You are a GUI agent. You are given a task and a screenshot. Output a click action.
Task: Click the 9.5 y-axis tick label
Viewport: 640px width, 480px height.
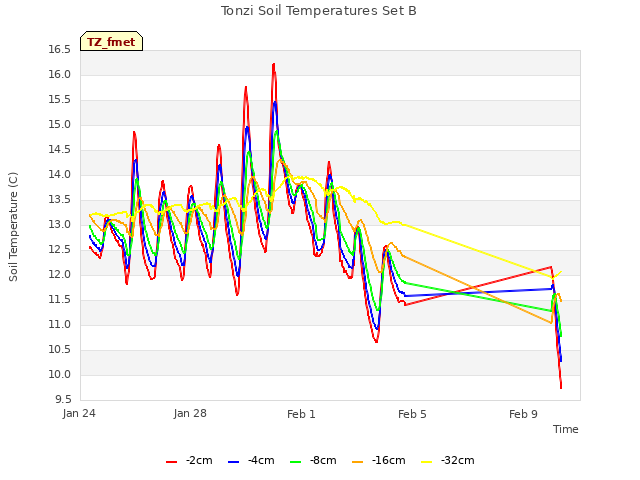(x=63, y=399)
